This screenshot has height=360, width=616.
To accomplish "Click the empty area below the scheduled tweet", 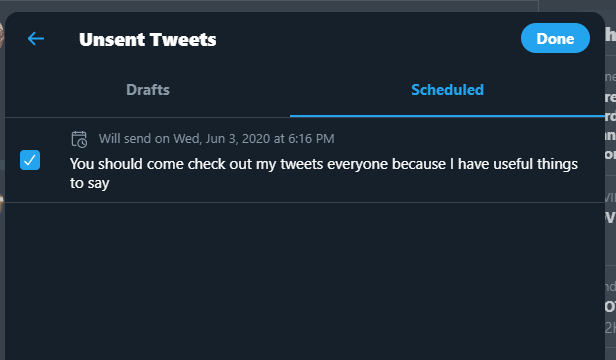I will (x=304, y=281).
